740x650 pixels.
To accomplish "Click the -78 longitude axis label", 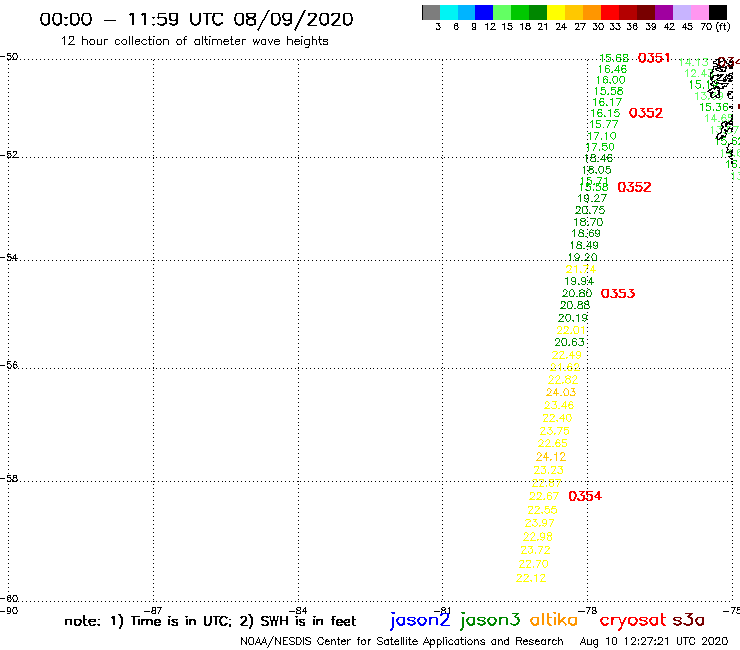I will pos(587,610).
